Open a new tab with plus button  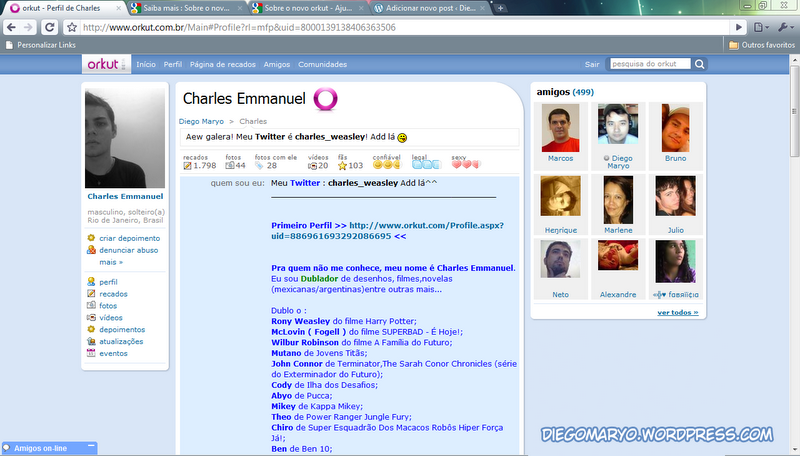click(501, 8)
